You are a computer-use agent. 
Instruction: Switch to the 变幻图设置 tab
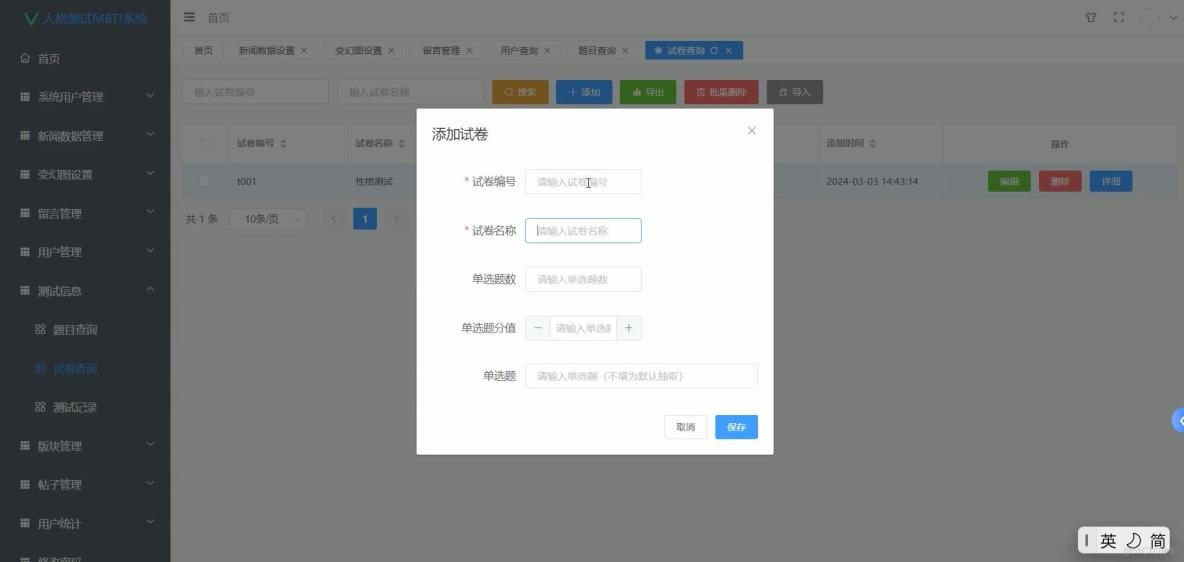pos(358,51)
